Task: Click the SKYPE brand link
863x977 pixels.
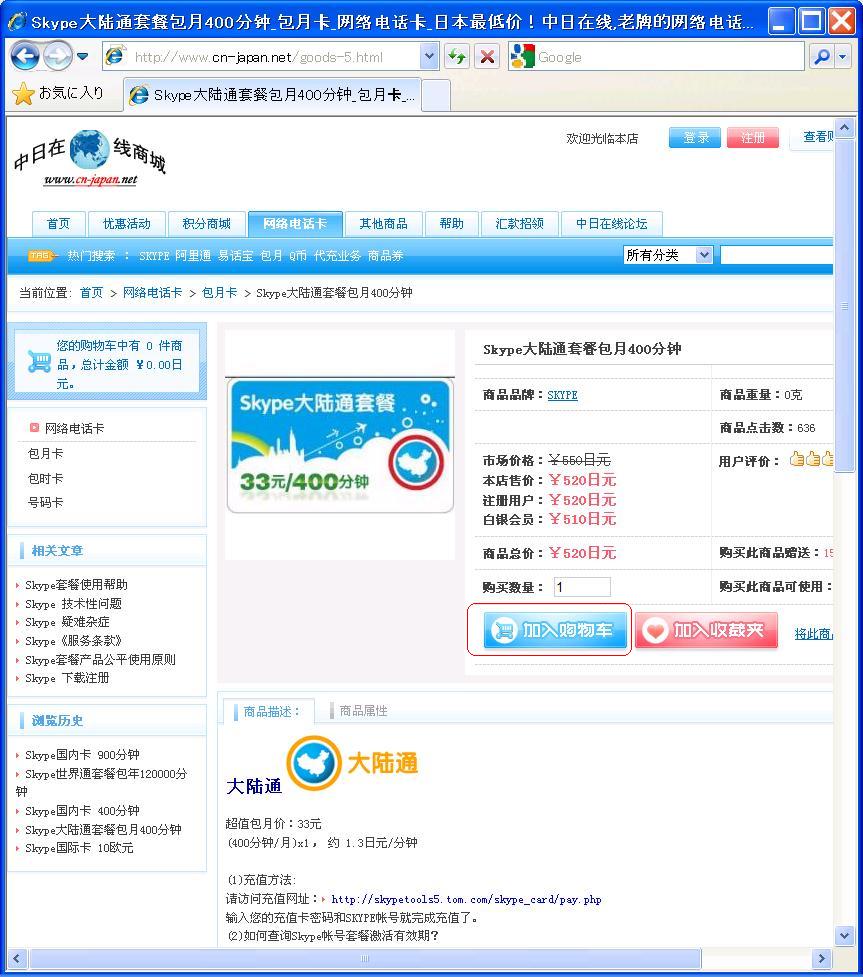Action: coord(562,395)
